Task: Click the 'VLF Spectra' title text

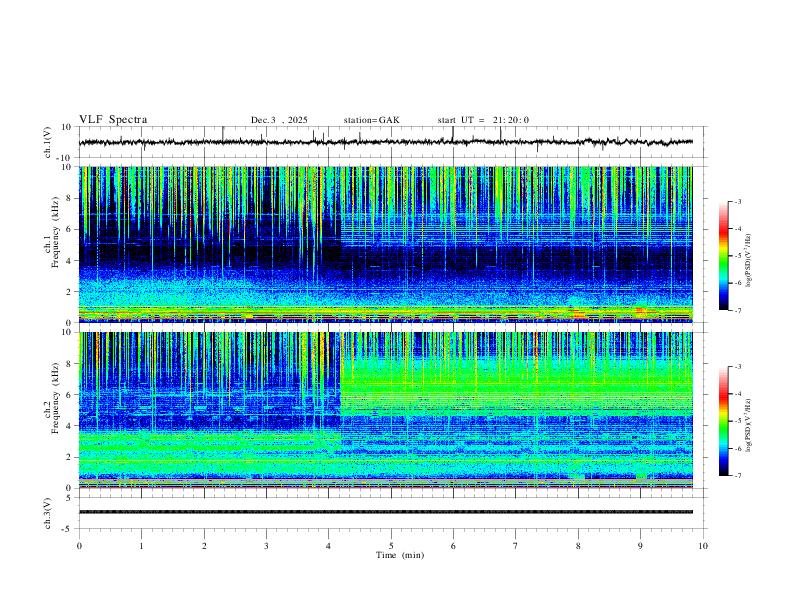Action: pos(113,120)
